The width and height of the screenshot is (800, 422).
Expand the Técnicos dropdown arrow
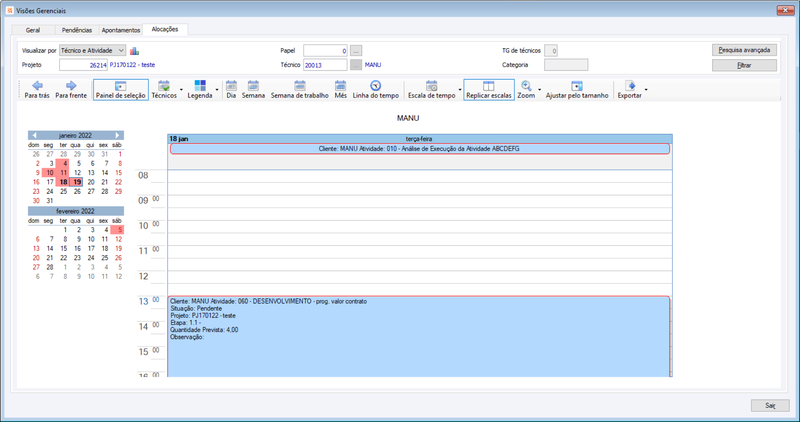tap(181, 90)
